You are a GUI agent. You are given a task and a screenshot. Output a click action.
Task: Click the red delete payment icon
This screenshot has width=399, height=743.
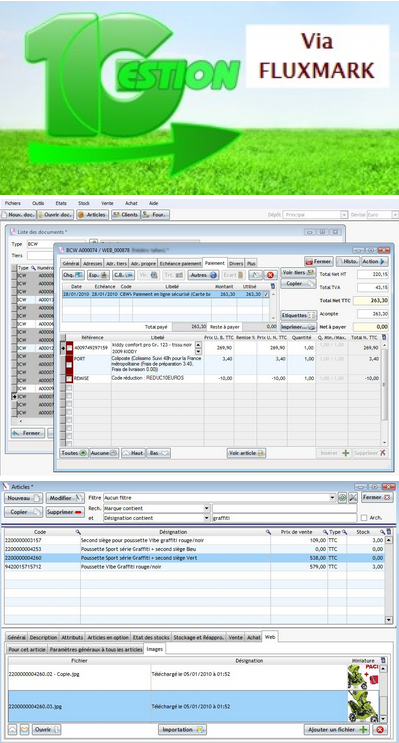[x=270, y=275]
